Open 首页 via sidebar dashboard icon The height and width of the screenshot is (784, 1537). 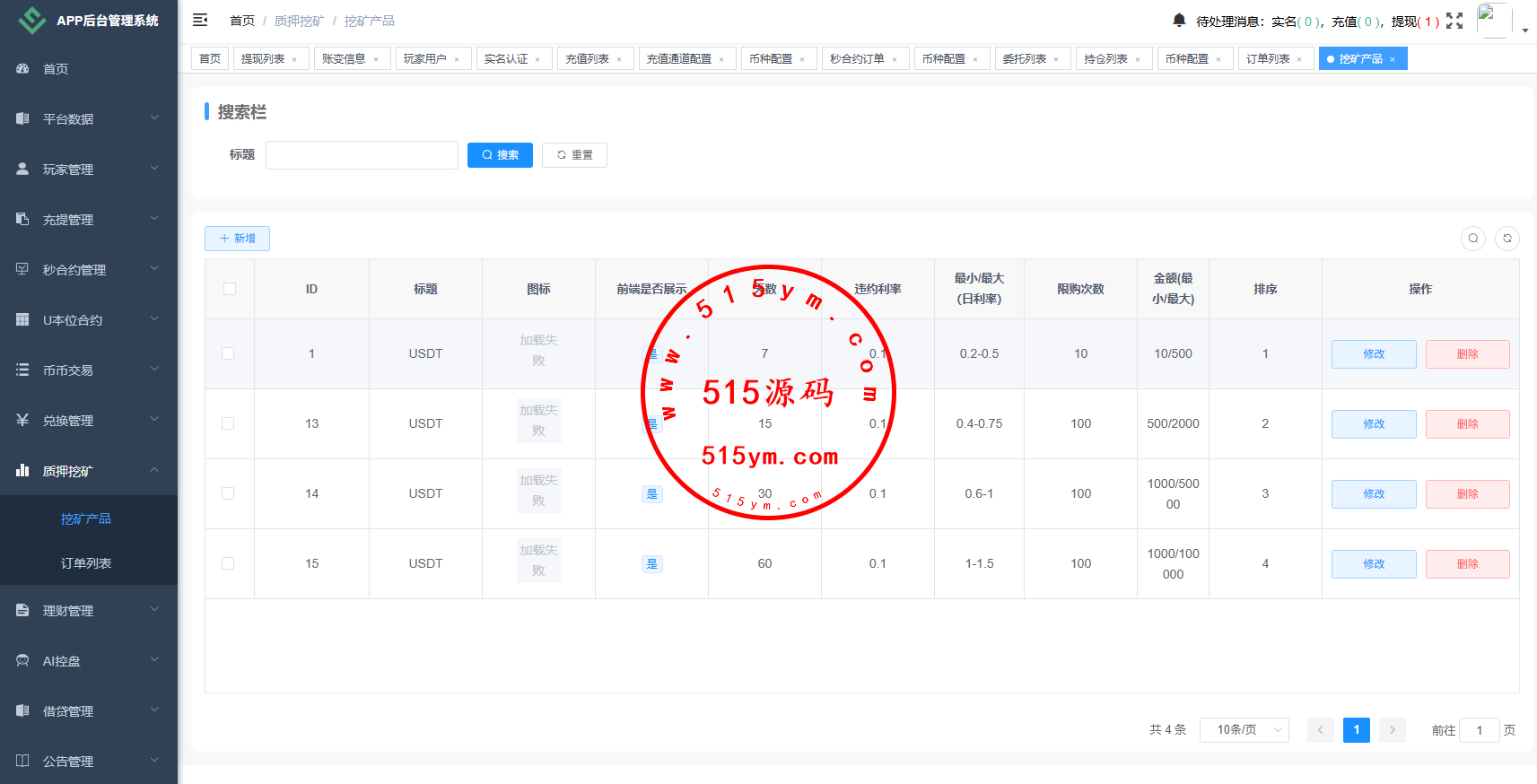(x=23, y=69)
